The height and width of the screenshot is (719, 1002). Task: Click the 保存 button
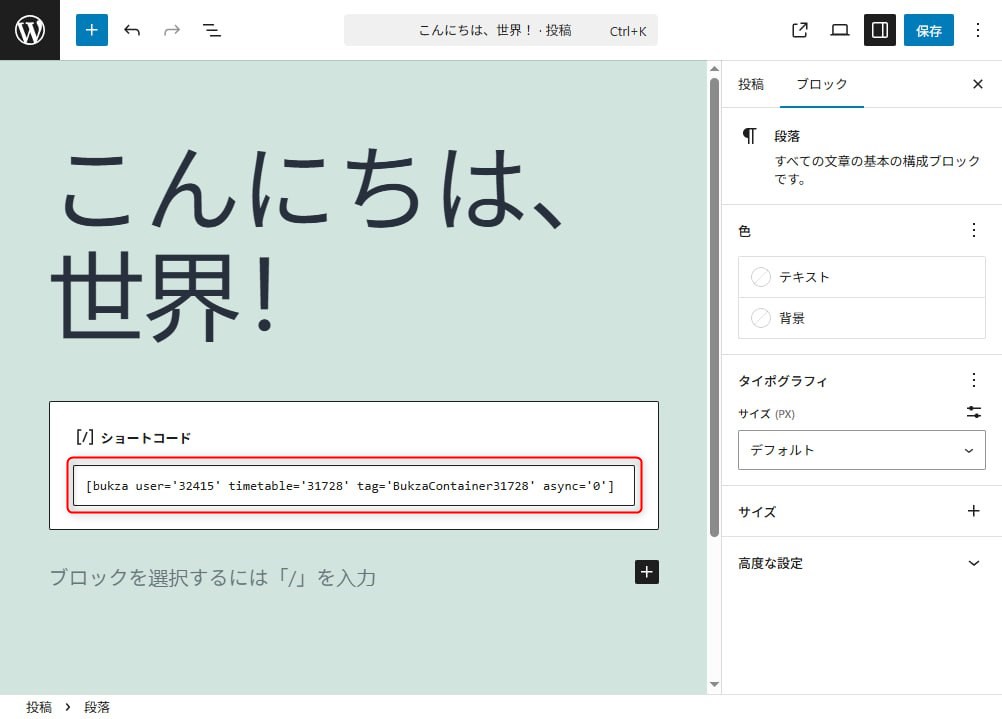coord(928,30)
